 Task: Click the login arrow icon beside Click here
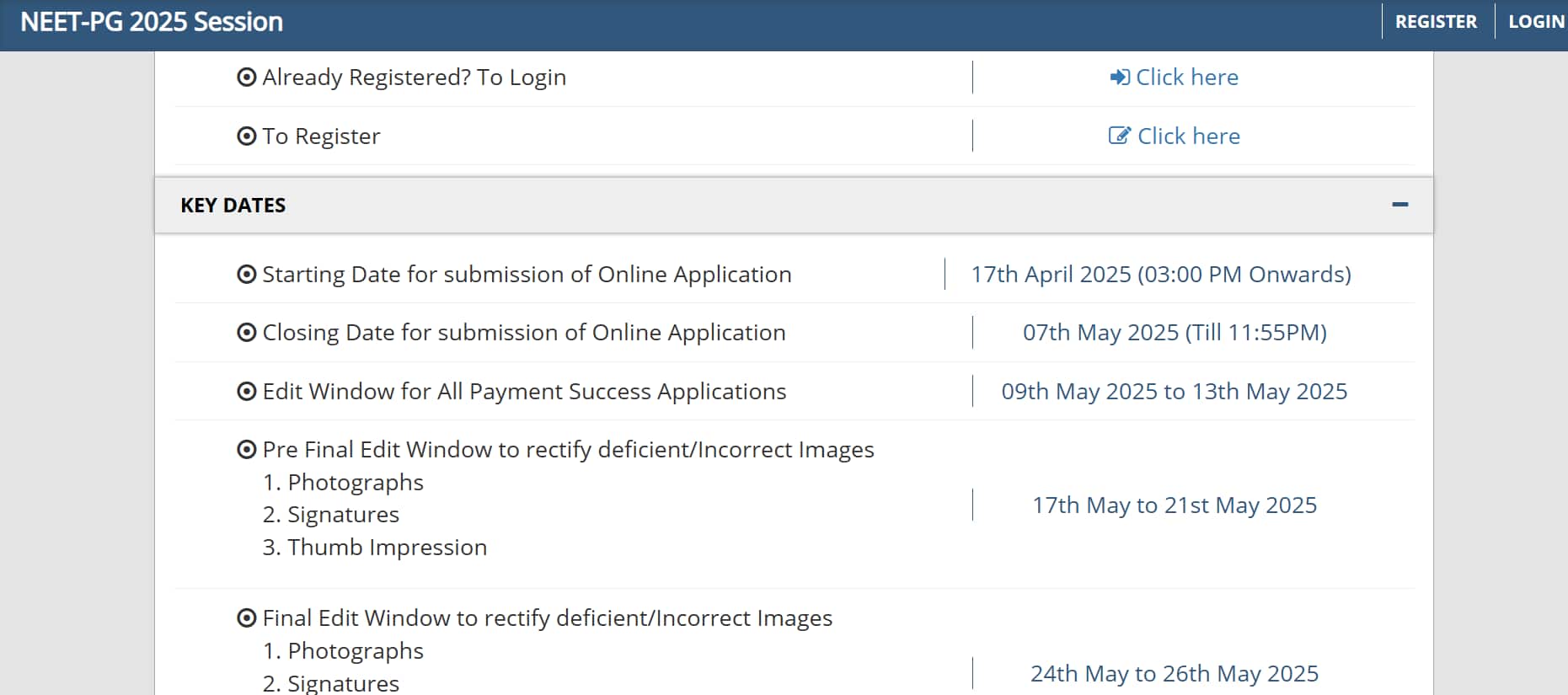point(1120,78)
